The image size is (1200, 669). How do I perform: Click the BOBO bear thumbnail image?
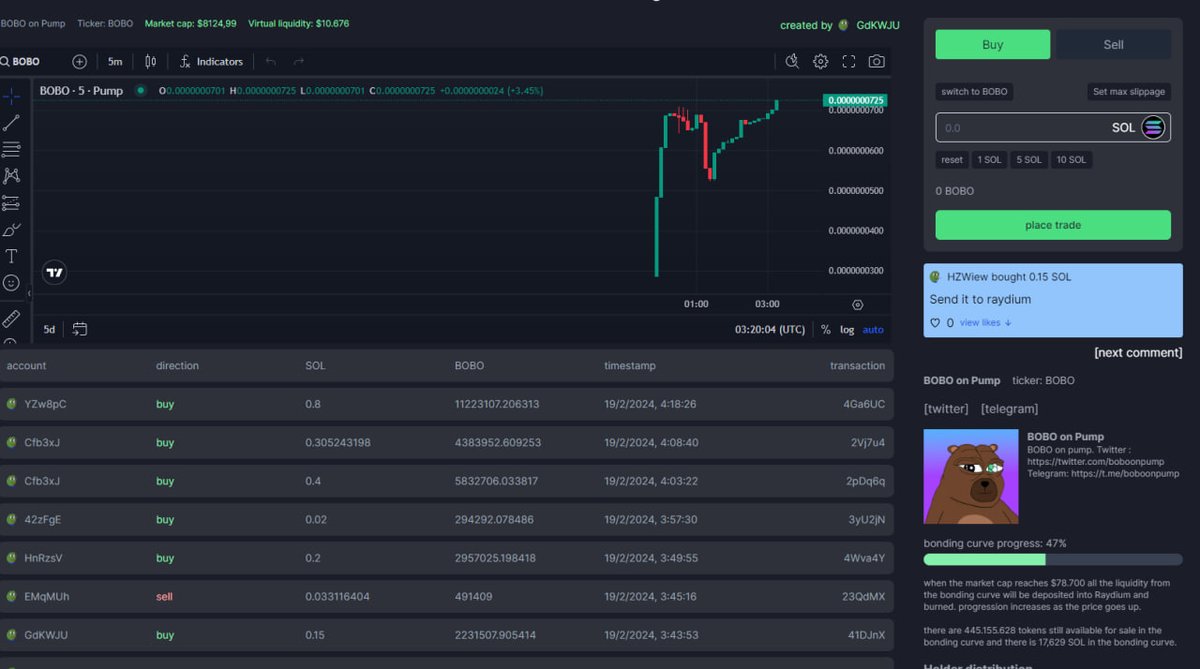click(x=971, y=476)
